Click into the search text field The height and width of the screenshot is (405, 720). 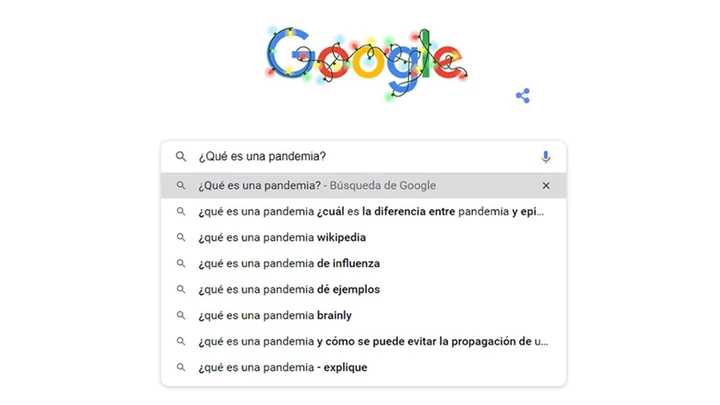pos(360,157)
